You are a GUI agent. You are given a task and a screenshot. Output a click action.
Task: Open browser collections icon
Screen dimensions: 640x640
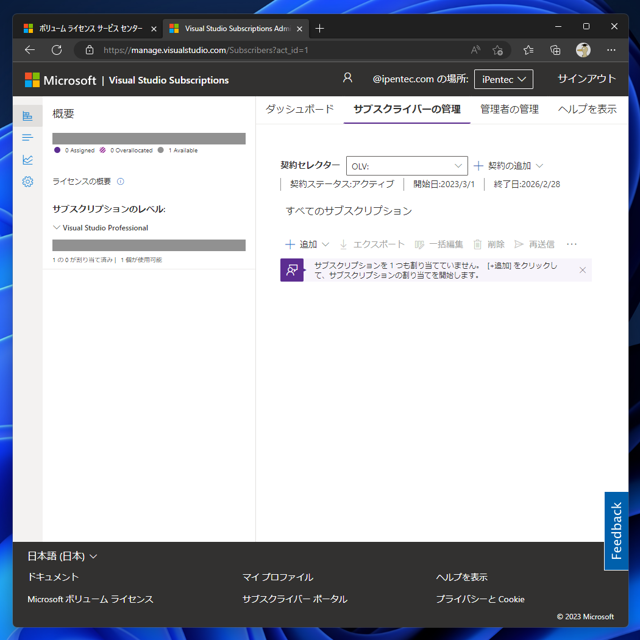coord(555,50)
